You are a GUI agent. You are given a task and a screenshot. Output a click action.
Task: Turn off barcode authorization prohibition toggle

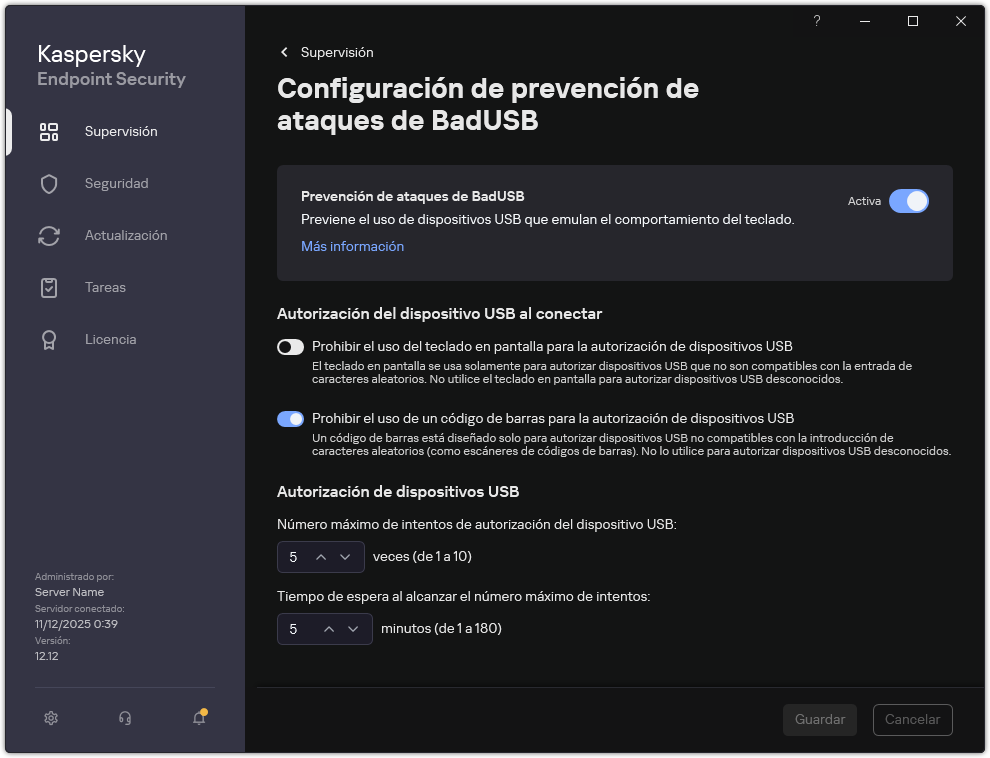[x=290, y=418]
